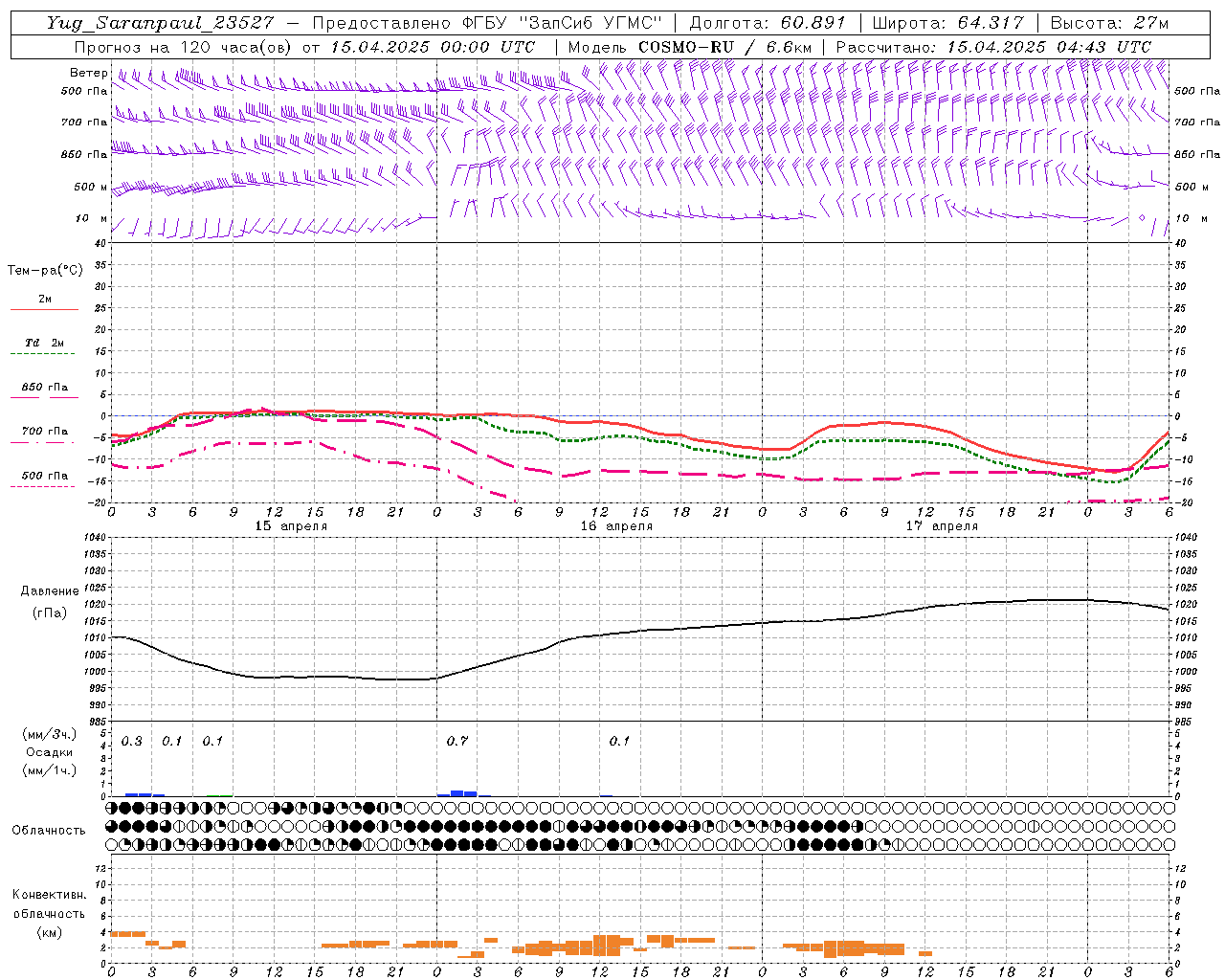Click the calm-wind diamond symbol at 10 m
This screenshot has height=980, width=1225.
point(1142,218)
